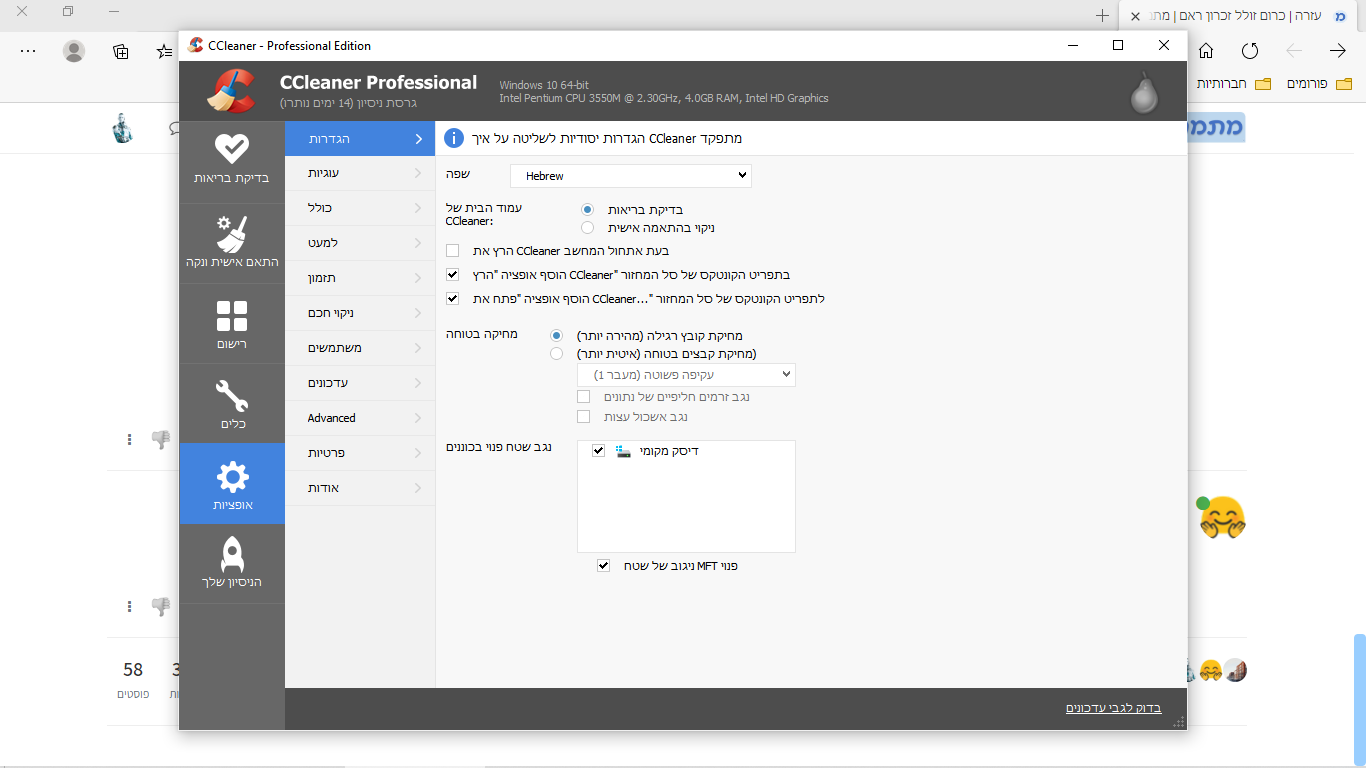Open the Smart Cleaning (ניקוי חכם) tab

click(360, 313)
